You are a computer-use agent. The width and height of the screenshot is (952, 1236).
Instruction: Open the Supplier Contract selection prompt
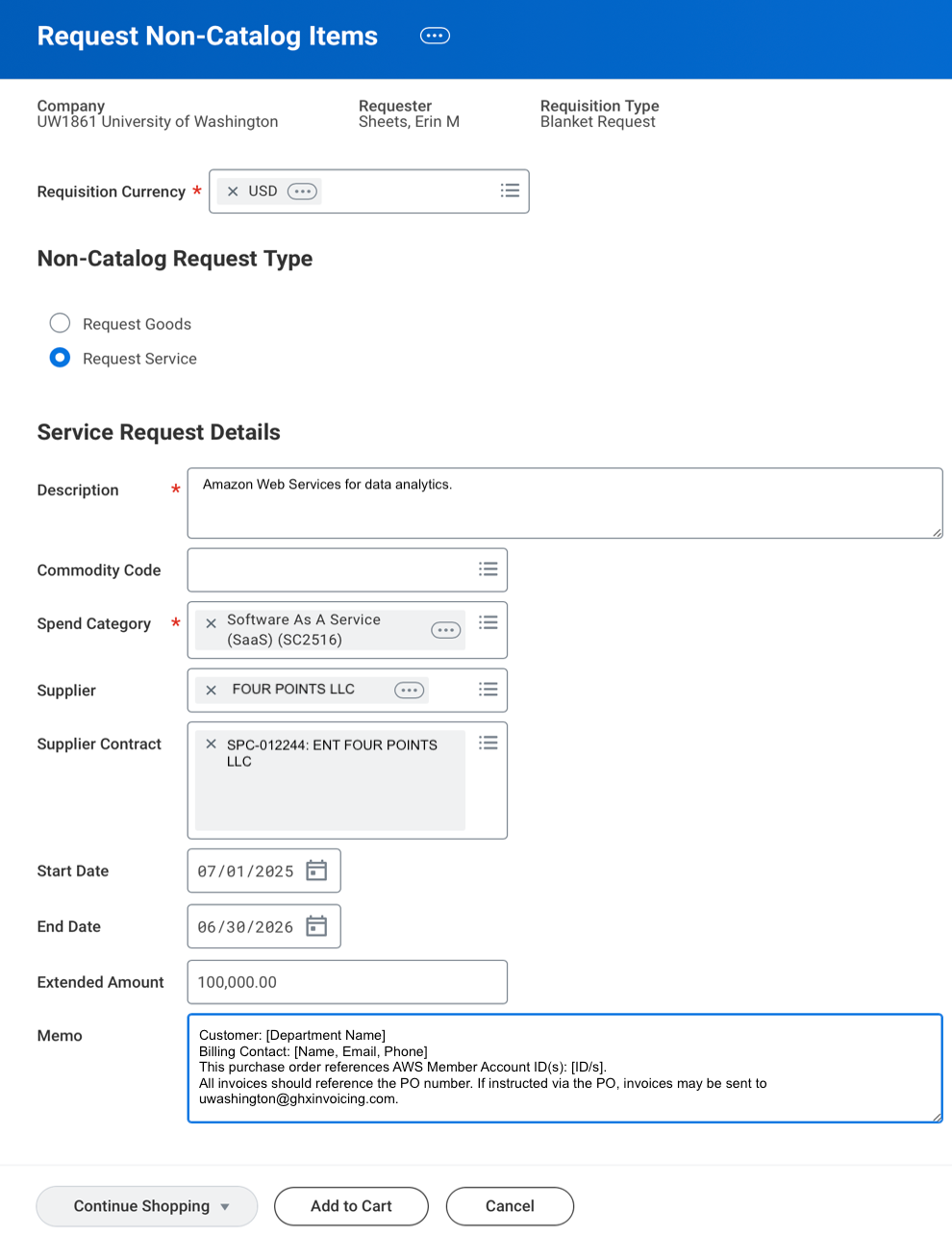489,743
